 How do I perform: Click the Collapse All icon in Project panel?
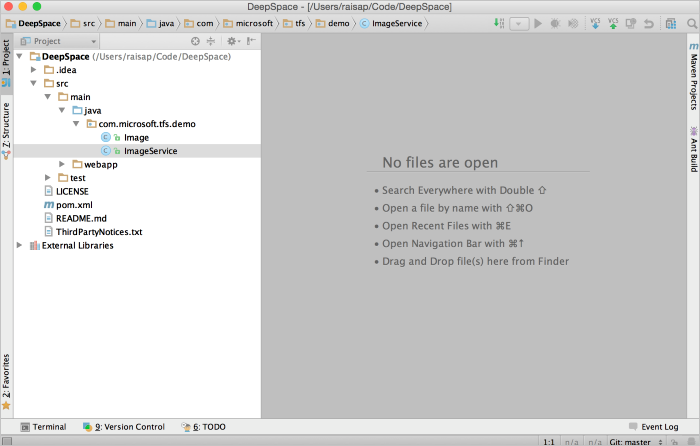[210, 41]
